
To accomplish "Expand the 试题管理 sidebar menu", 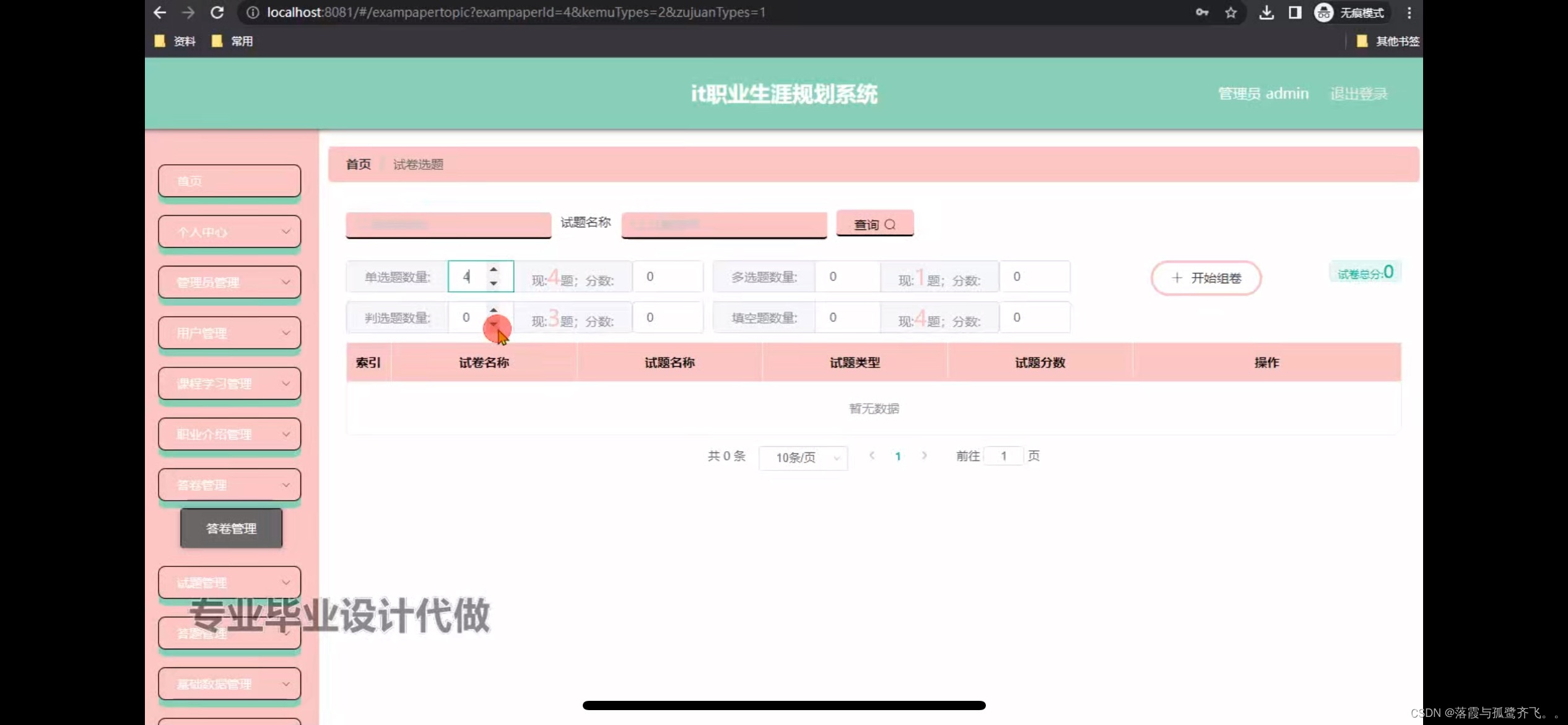I will coord(229,582).
